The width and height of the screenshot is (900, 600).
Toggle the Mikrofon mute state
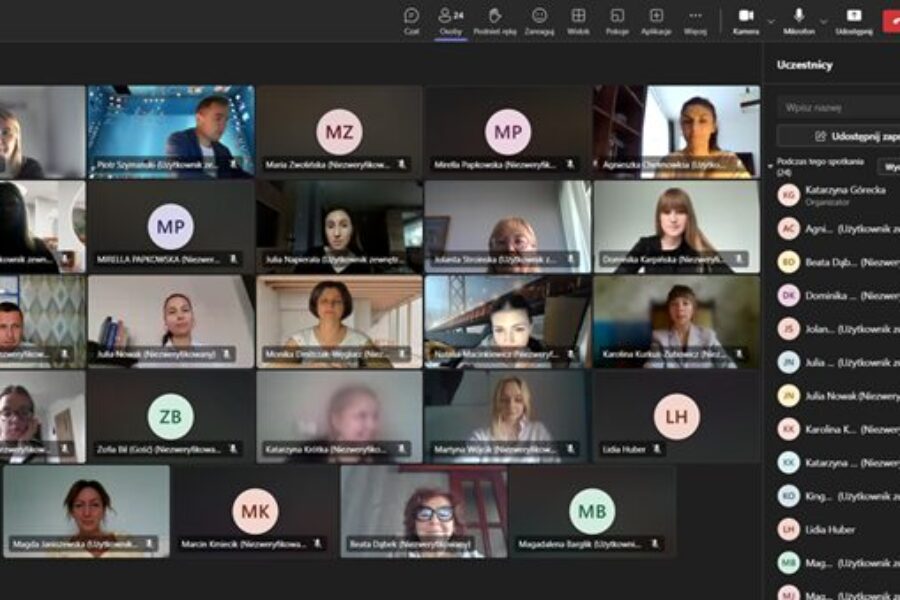click(x=798, y=21)
